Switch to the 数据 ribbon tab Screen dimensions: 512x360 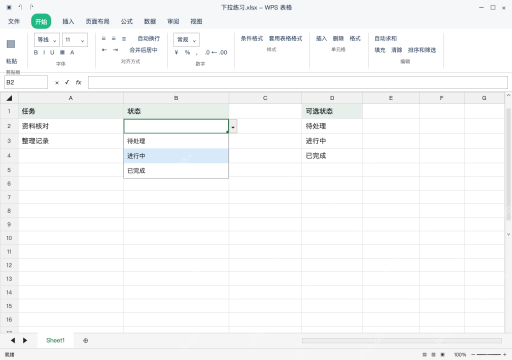coord(150,21)
